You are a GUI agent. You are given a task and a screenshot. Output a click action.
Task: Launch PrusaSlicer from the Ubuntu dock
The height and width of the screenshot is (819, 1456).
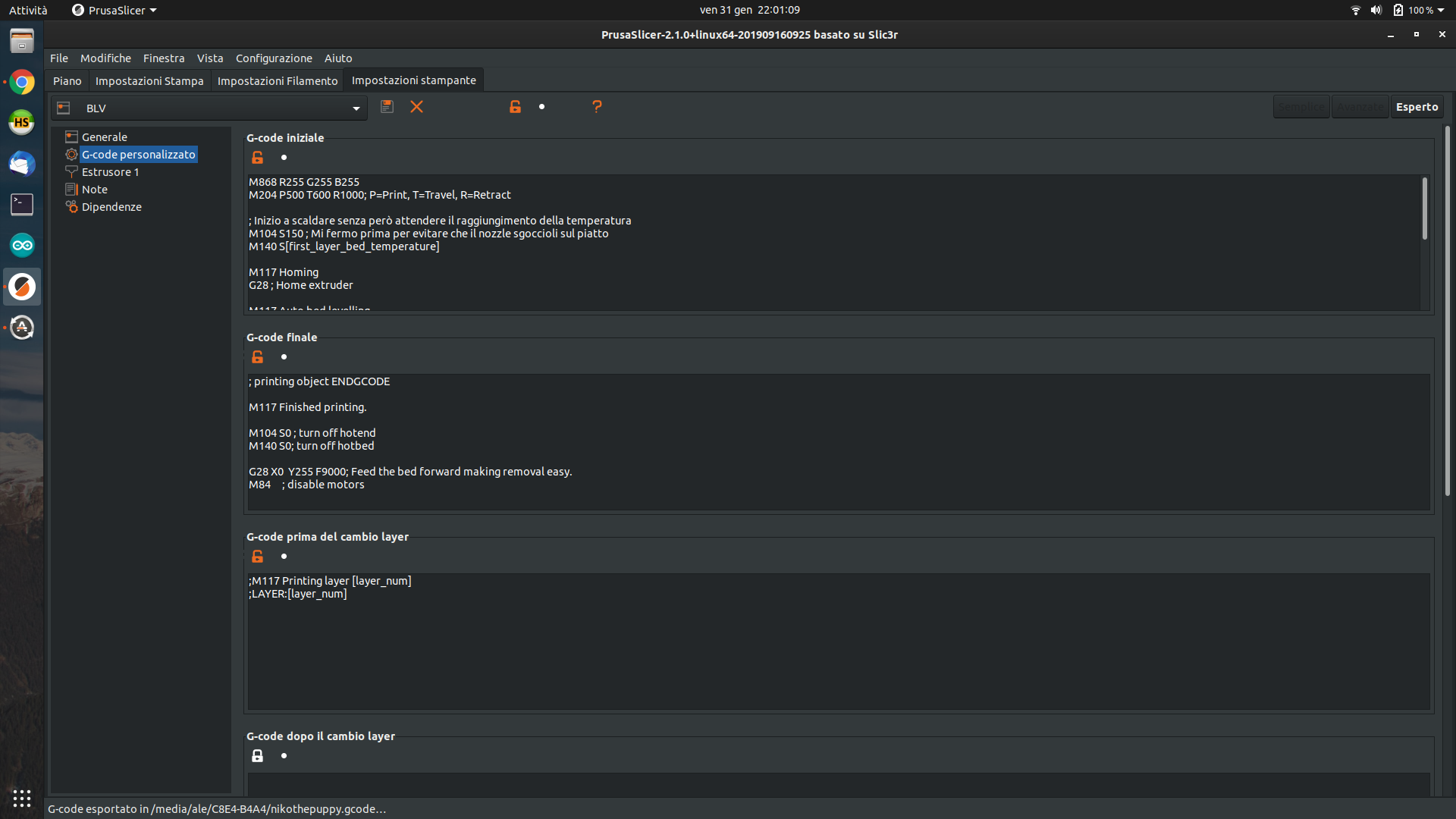(21, 286)
